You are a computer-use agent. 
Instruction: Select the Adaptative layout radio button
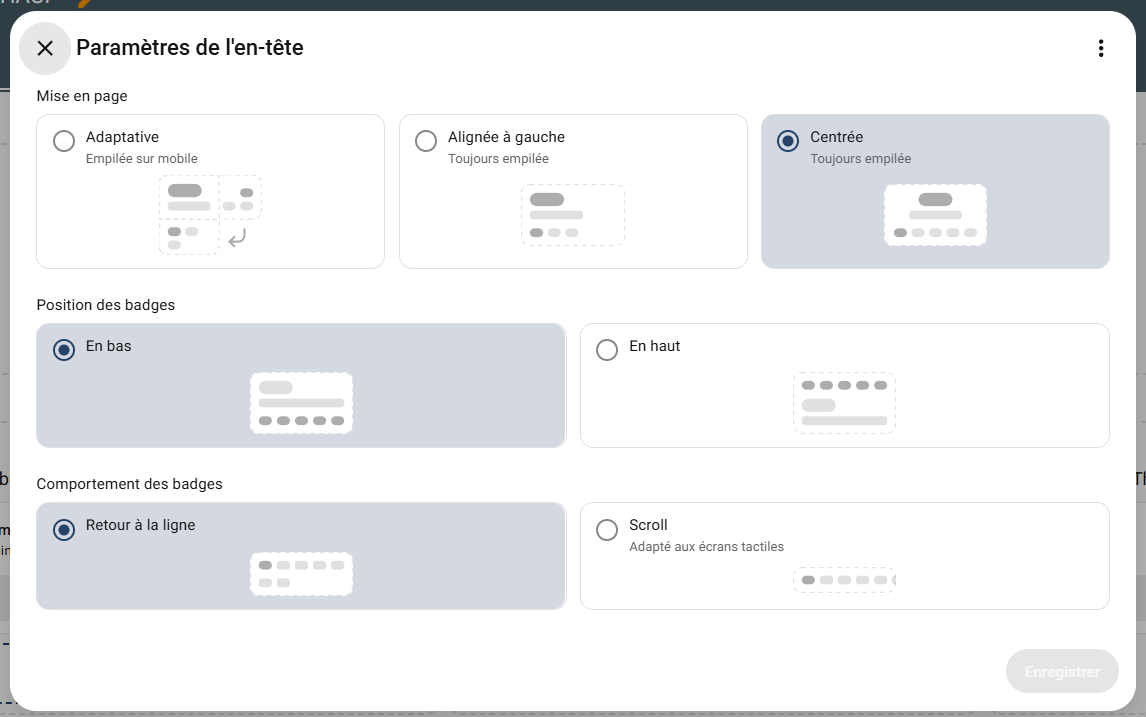(x=64, y=141)
